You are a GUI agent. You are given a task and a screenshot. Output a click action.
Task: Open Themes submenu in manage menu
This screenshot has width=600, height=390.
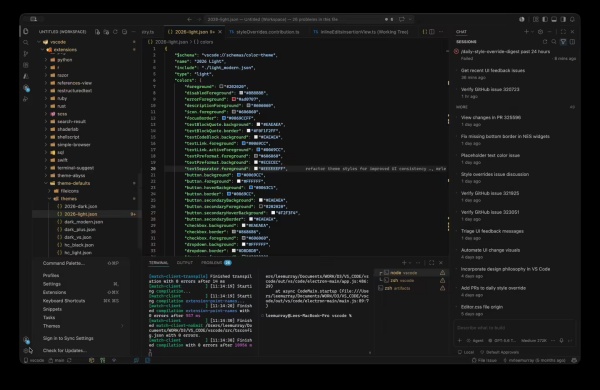[x=81, y=326]
